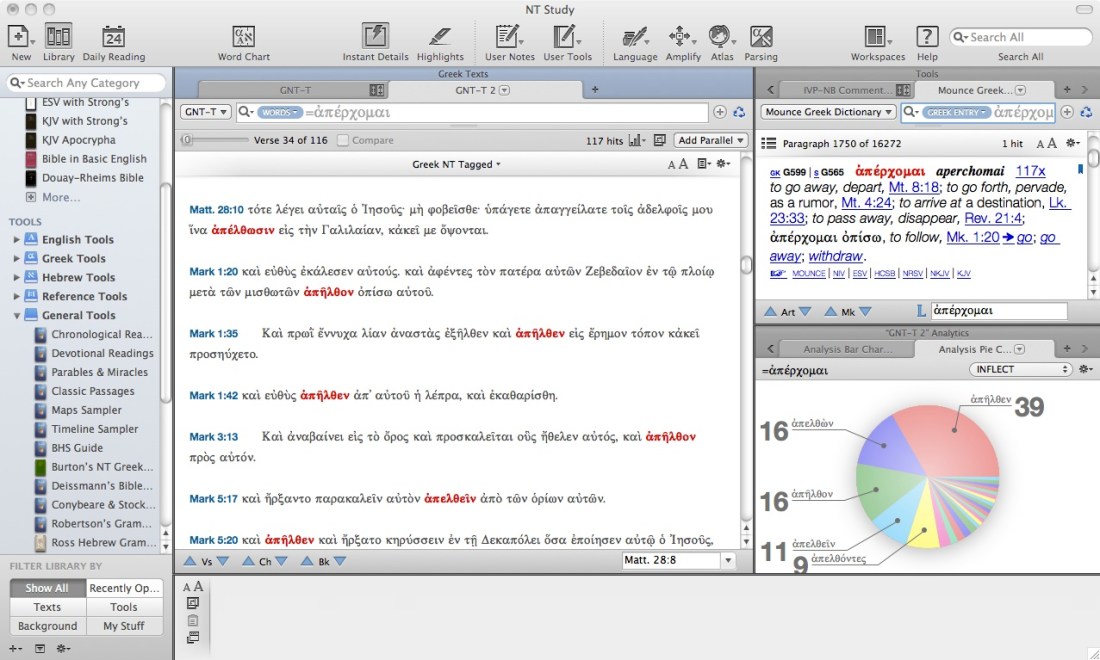This screenshot has width=1100, height=660.
Task: Open the Parsing tool
Action: pyautogui.click(x=761, y=37)
